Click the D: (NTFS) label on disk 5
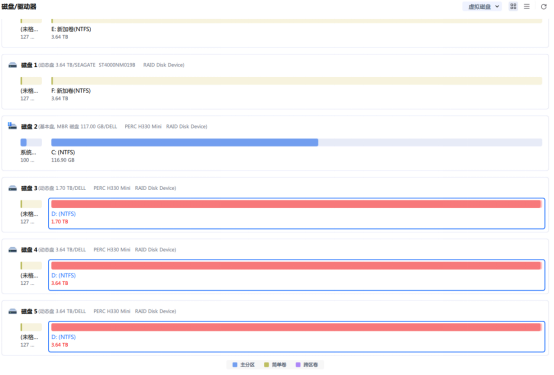 click(64, 337)
